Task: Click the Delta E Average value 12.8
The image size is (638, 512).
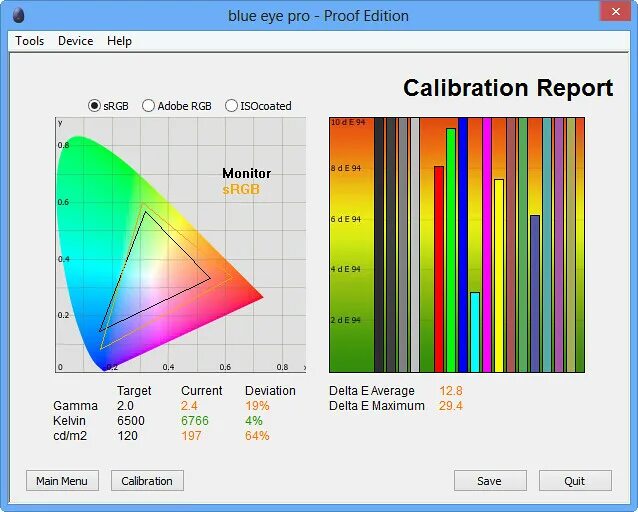Action: [451, 391]
